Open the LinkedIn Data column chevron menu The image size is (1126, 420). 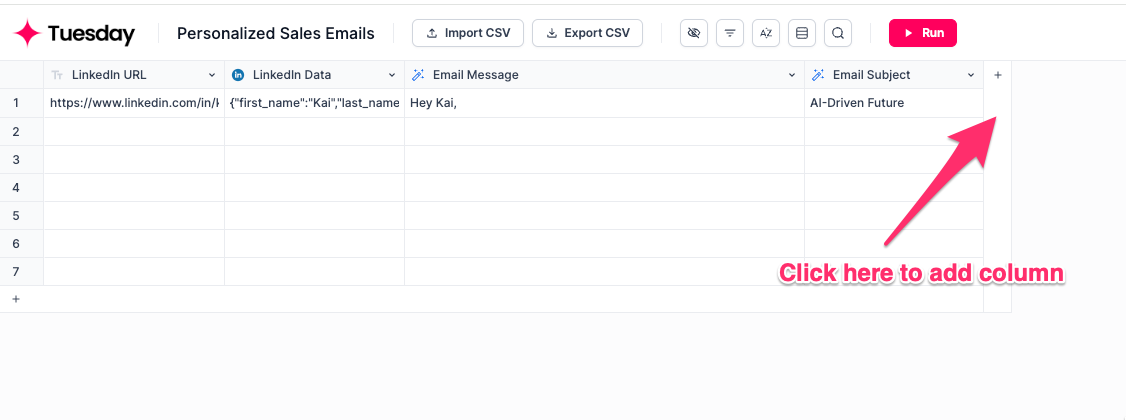pyautogui.click(x=391, y=75)
